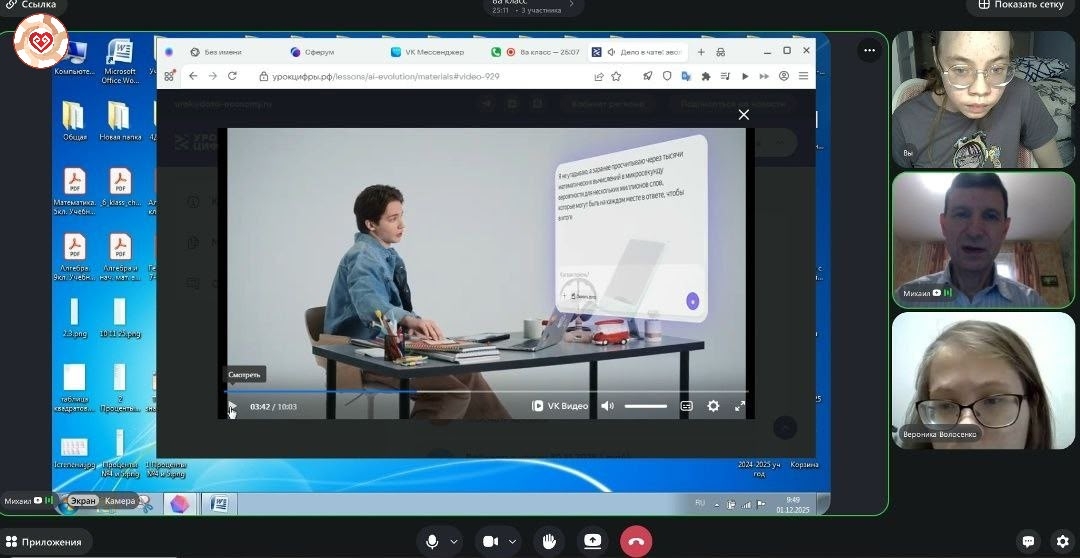Click the video player fullscreen icon
Viewport: 1080px width, 558px height.
(x=740, y=406)
